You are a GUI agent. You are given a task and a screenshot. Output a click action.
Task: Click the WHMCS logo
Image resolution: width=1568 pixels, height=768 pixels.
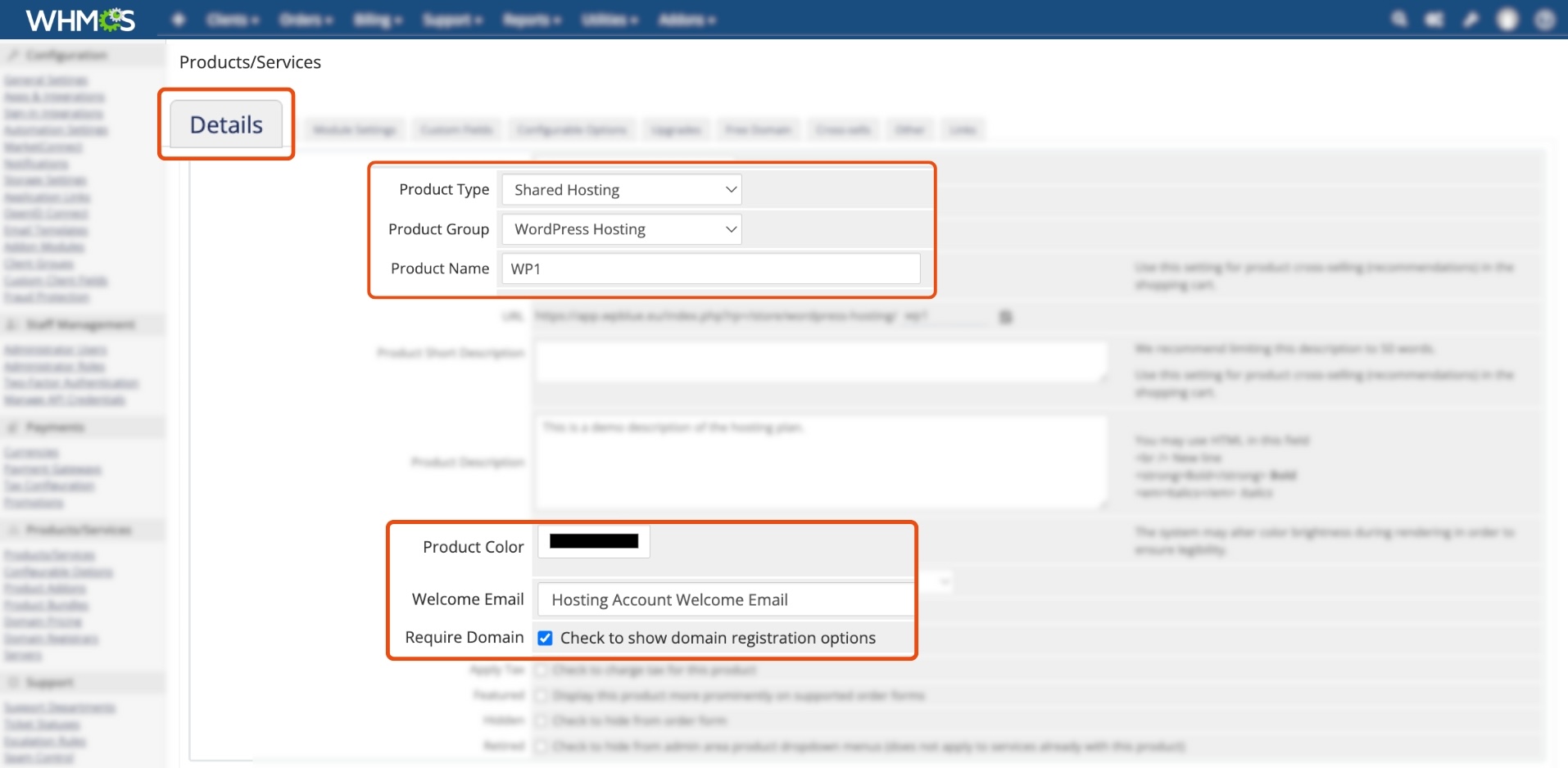80,20
